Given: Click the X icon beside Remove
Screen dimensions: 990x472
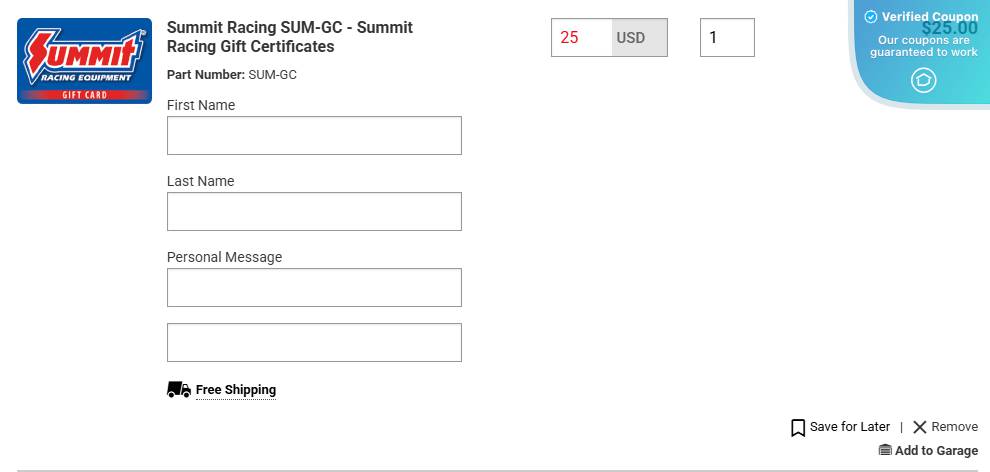Looking at the screenshot, I should click(x=920, y=427).
